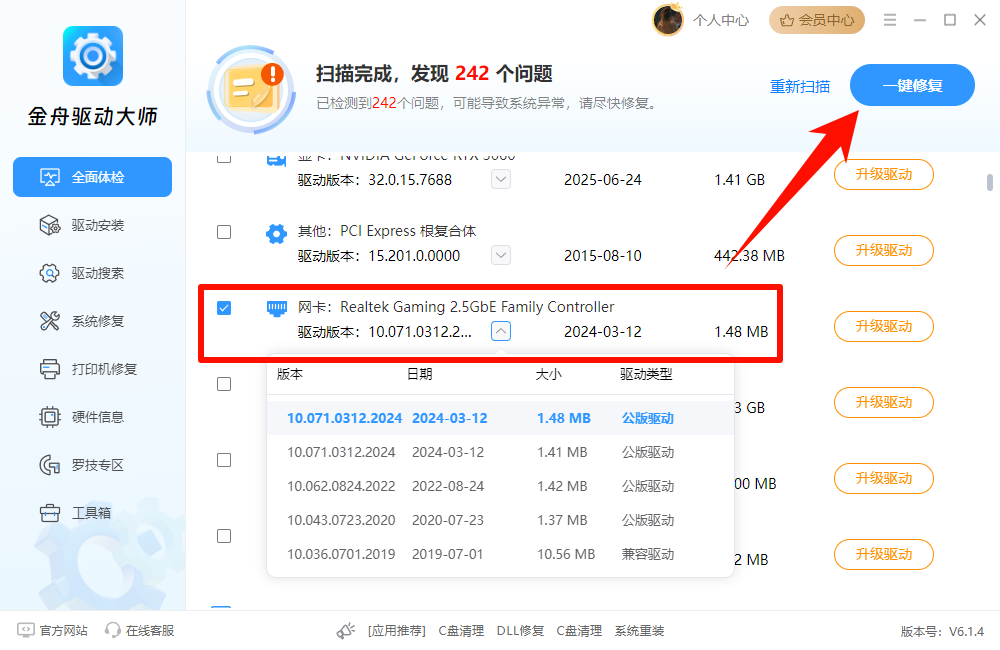The width and height of the screenshot is (1000, 650).
Task: Click the 全面体检 monitor icon
Action: (x=50, y=177)
